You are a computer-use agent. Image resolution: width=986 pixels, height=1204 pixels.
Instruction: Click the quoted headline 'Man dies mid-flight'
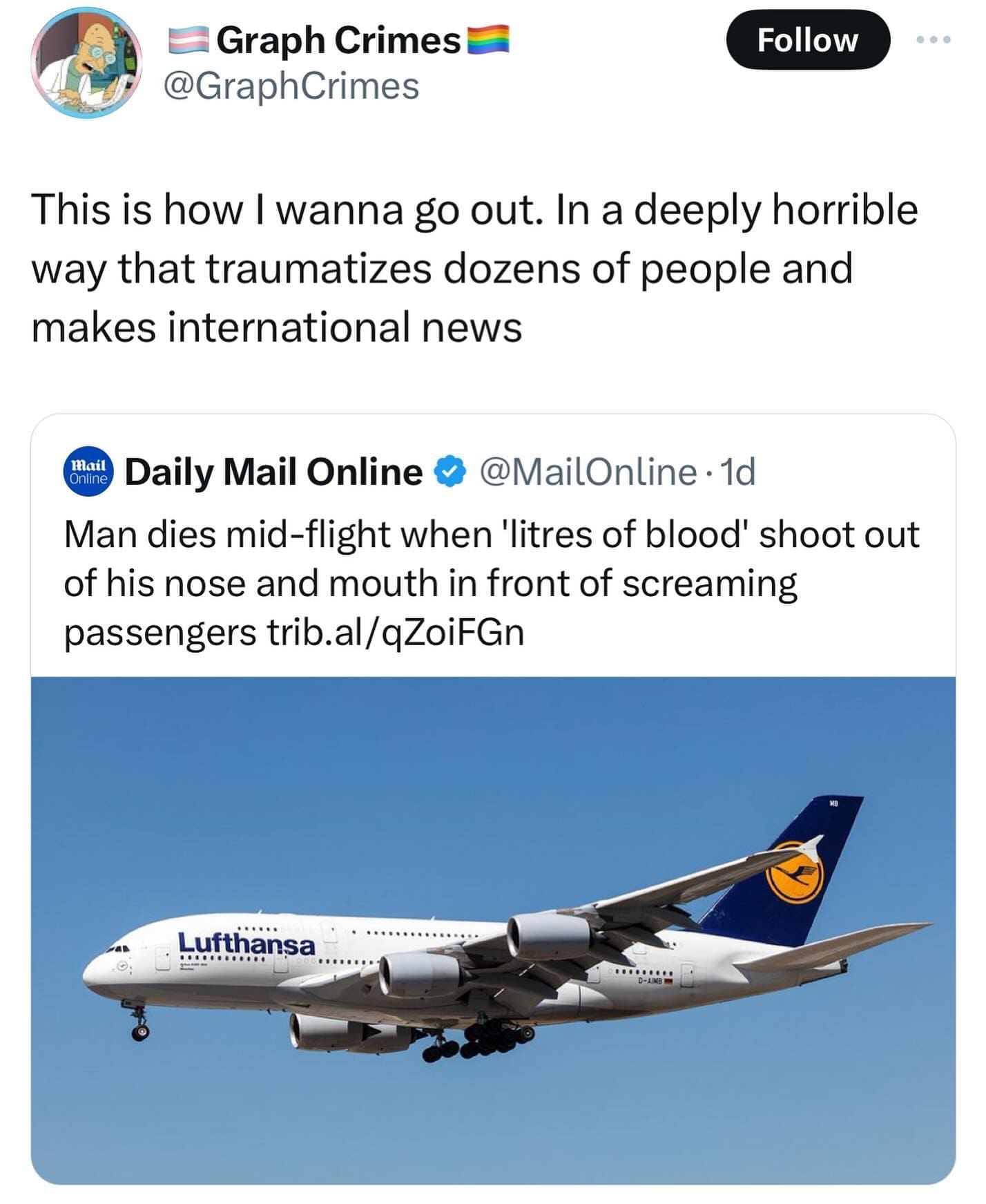pos(491,535)
